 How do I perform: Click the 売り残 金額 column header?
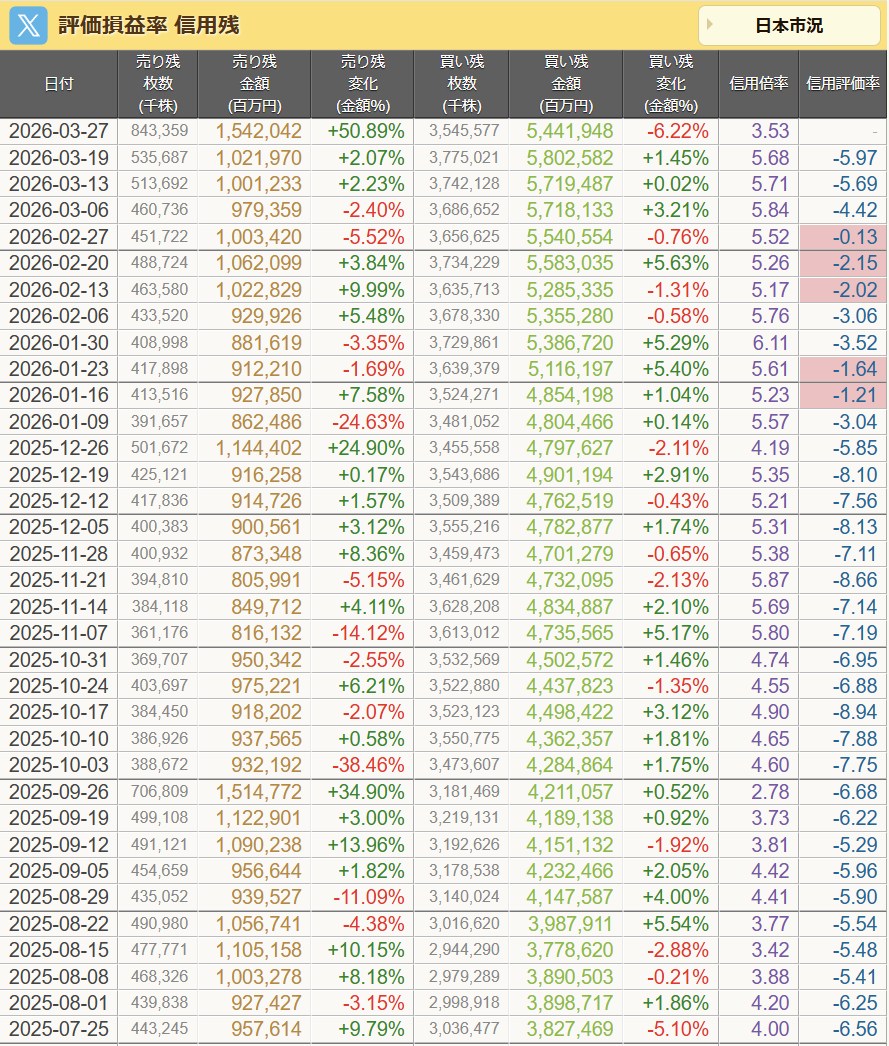click(255, 84)
